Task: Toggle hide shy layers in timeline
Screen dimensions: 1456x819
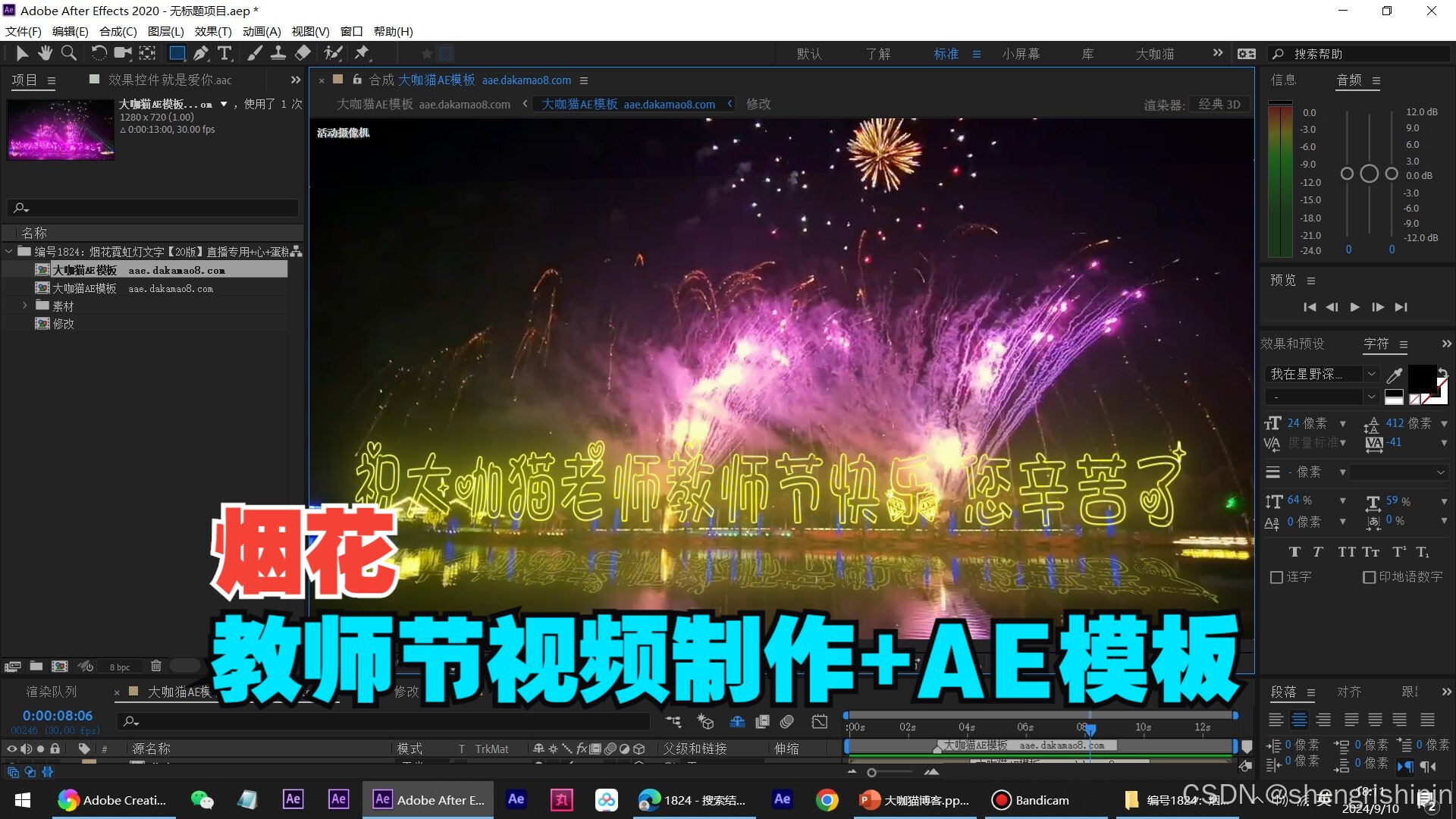Action: [737, 721]
